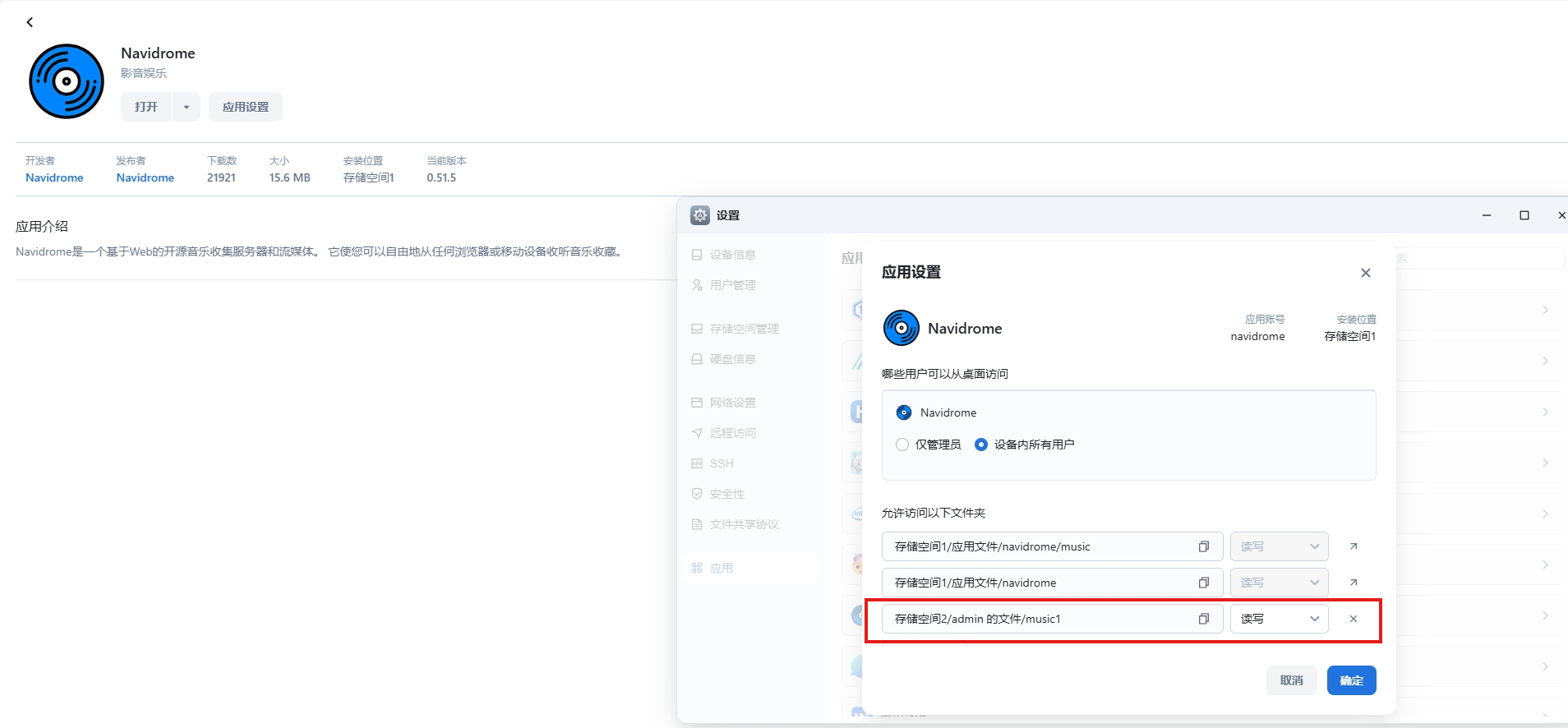Click the 应用 grid icon in sidebar
Image resolution: width=1568 pixels, height=728 pixels.
point(697,568)
